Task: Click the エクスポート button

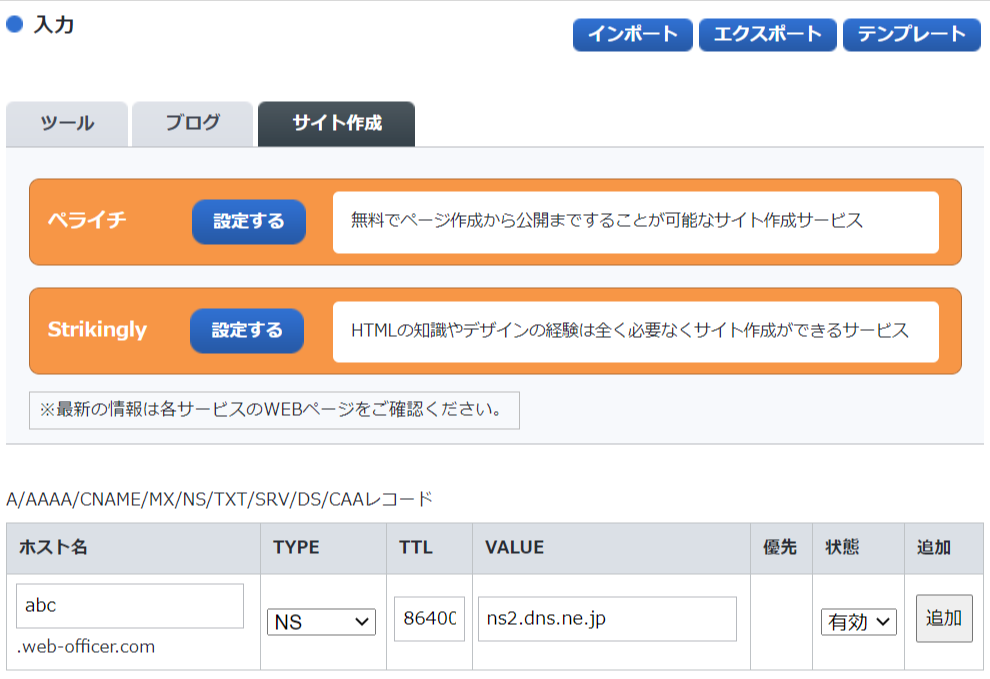Action: click(768, 34)
